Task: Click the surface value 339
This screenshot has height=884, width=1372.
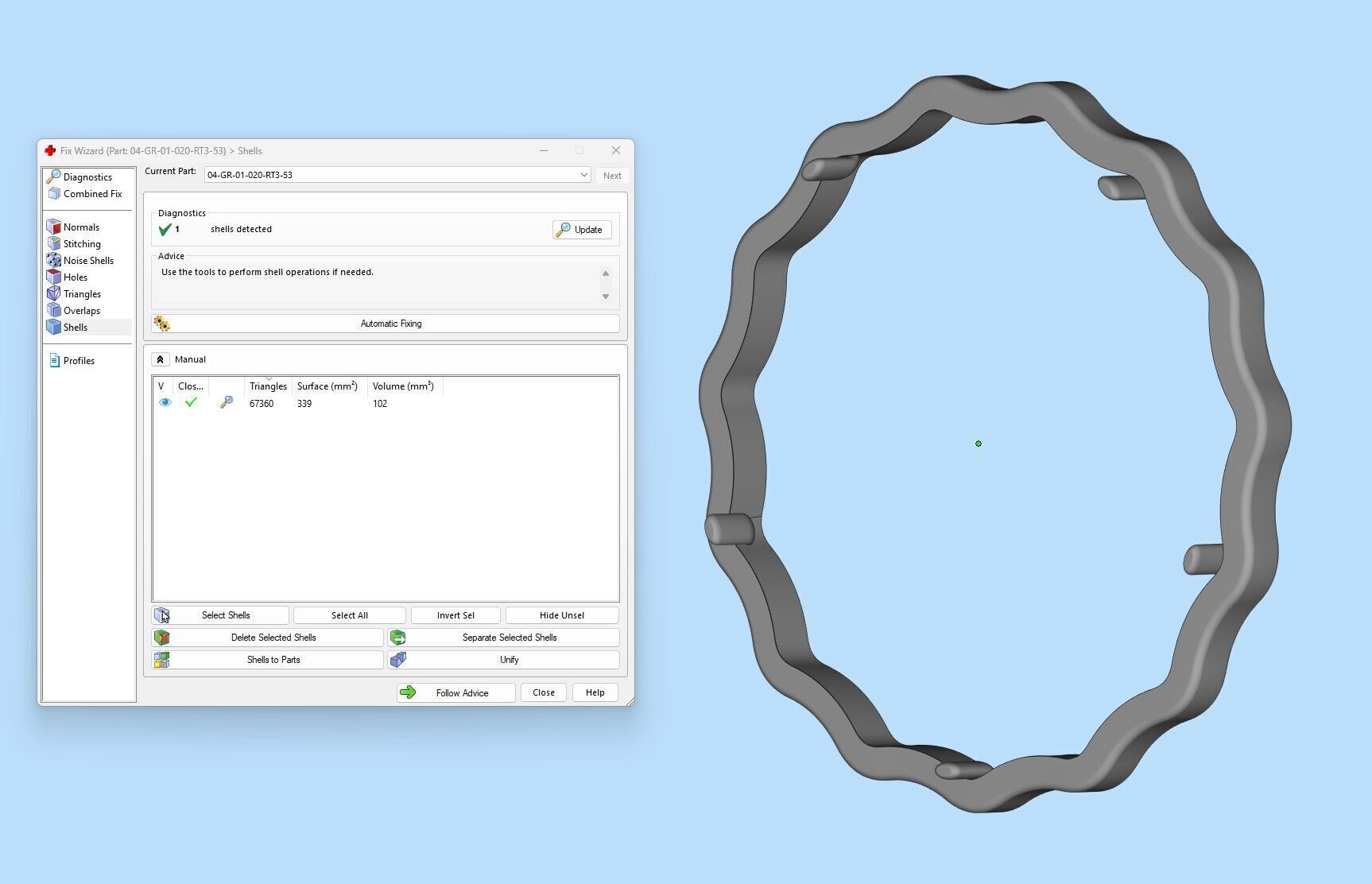Action: 304,404
